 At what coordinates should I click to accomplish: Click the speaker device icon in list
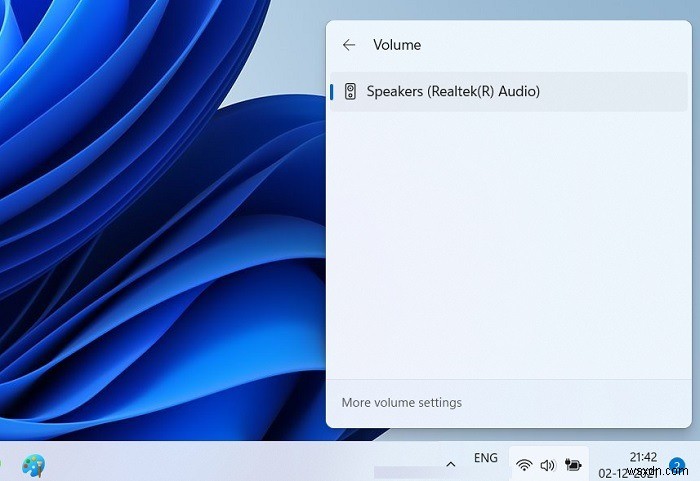tap(350, 92)
